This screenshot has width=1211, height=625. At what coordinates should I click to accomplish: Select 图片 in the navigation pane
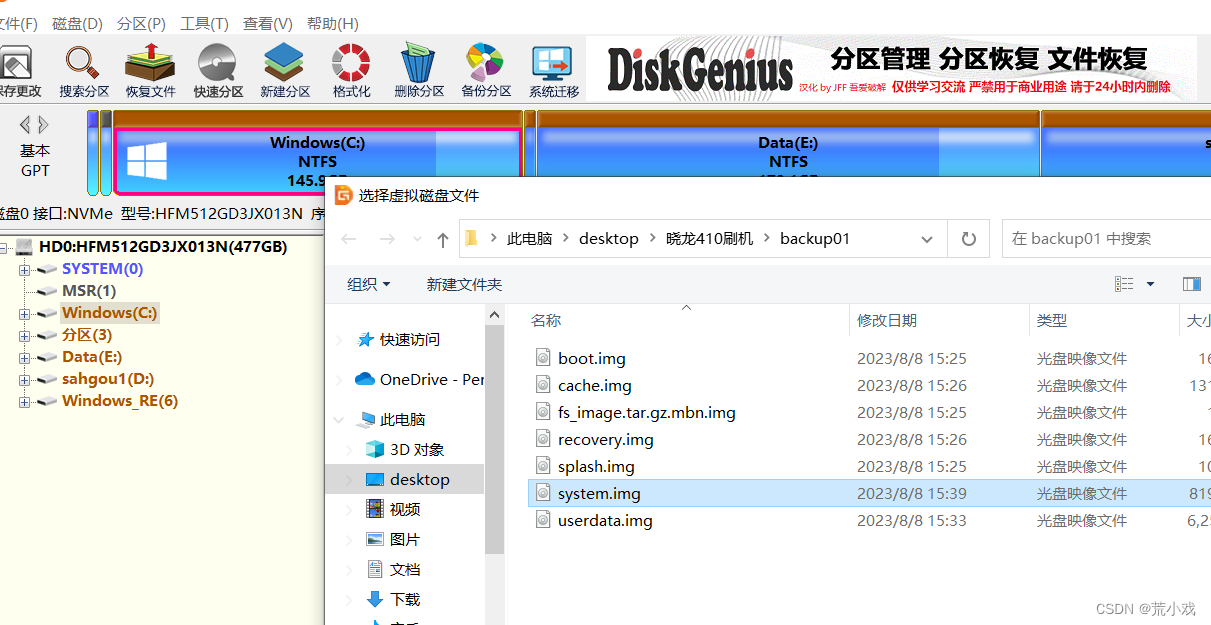(x=405, y=539)
